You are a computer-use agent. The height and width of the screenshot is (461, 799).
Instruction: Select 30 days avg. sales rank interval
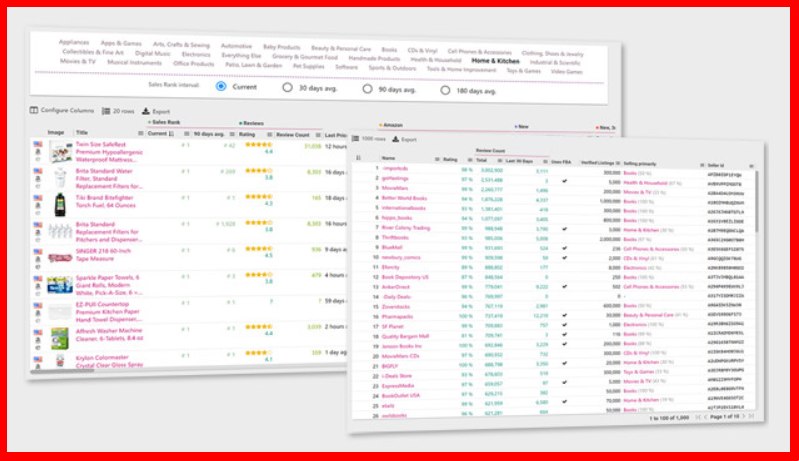[x=287, y=88]
